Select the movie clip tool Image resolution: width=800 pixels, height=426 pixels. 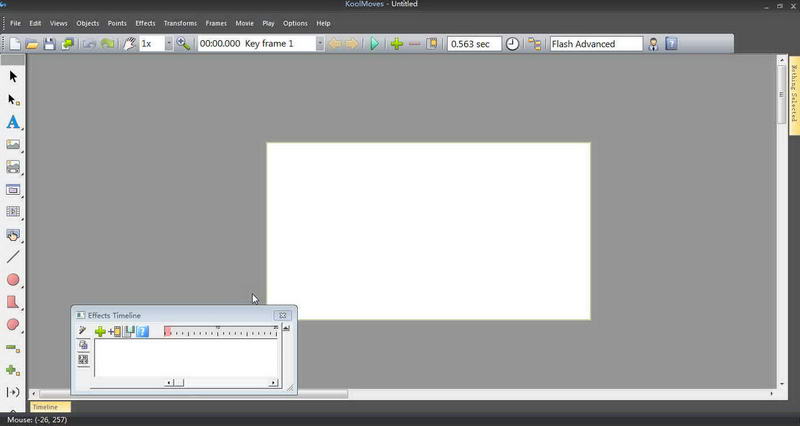tap(13, 212)
